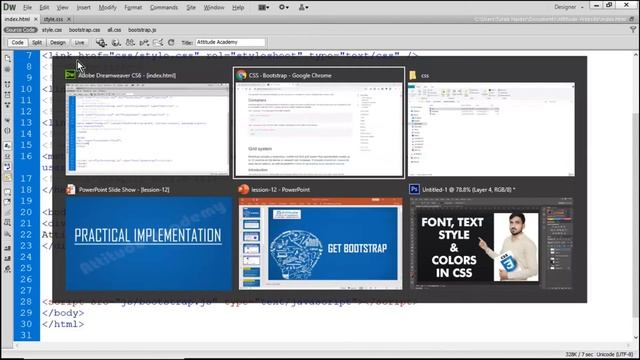The image size is (640, 360).
Task: Click the Move or Convert CSS icon
Action: (x=7, y=234)
